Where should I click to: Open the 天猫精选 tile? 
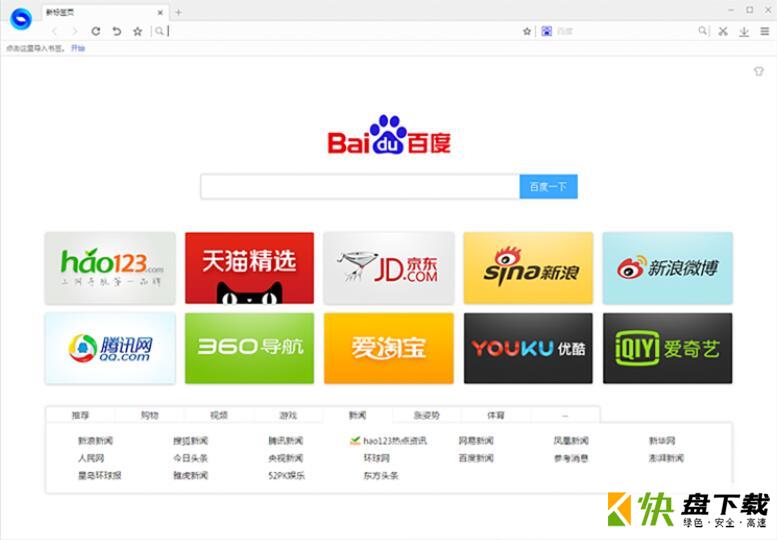[x=249, y=268]
